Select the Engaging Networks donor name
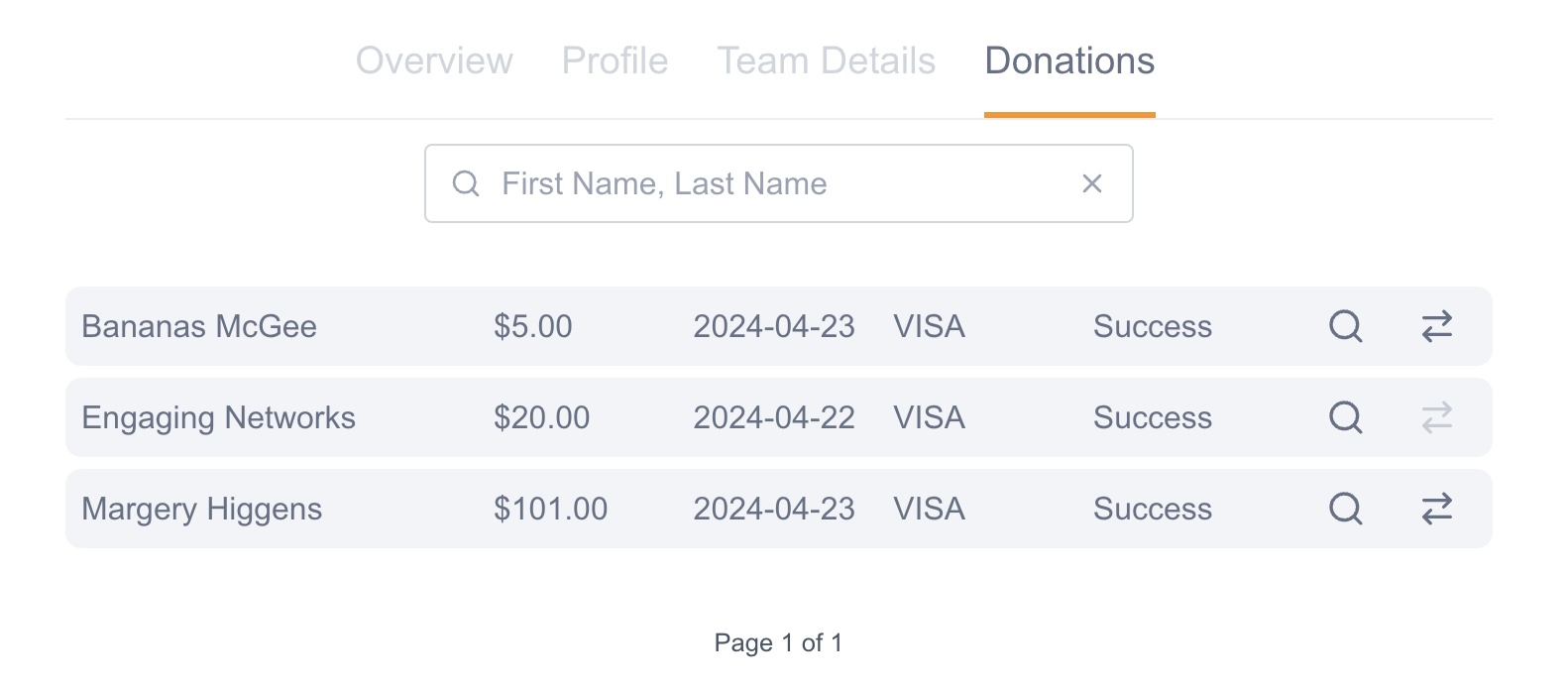This screenshot has height=690, width=1568. (218, 417)
